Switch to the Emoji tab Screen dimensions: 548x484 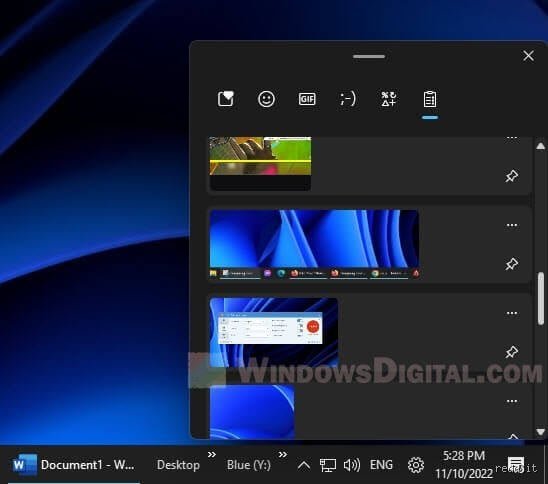[266, 99]
